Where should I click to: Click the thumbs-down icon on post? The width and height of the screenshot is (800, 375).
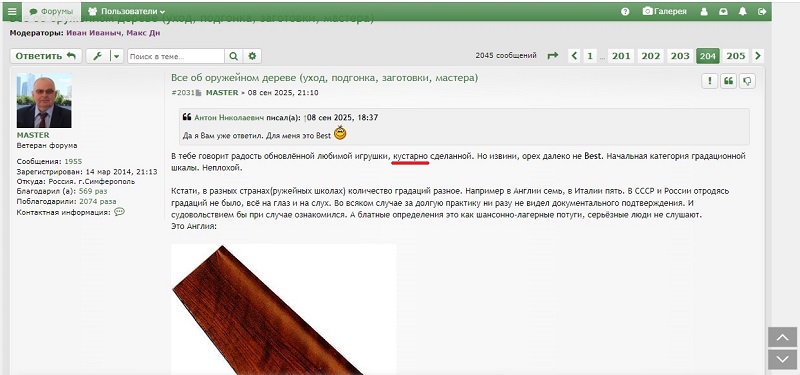click(747, 81)
